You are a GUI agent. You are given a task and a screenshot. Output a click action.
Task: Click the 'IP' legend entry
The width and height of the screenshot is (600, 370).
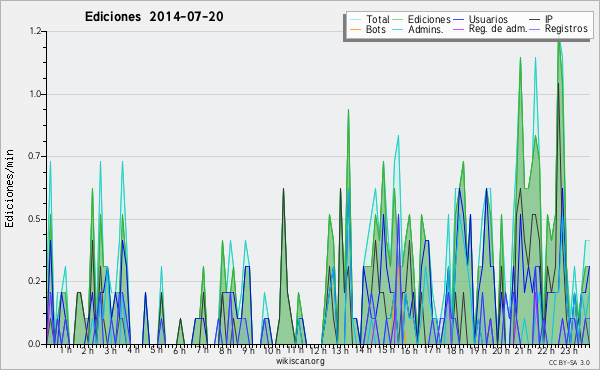point(549,19)
